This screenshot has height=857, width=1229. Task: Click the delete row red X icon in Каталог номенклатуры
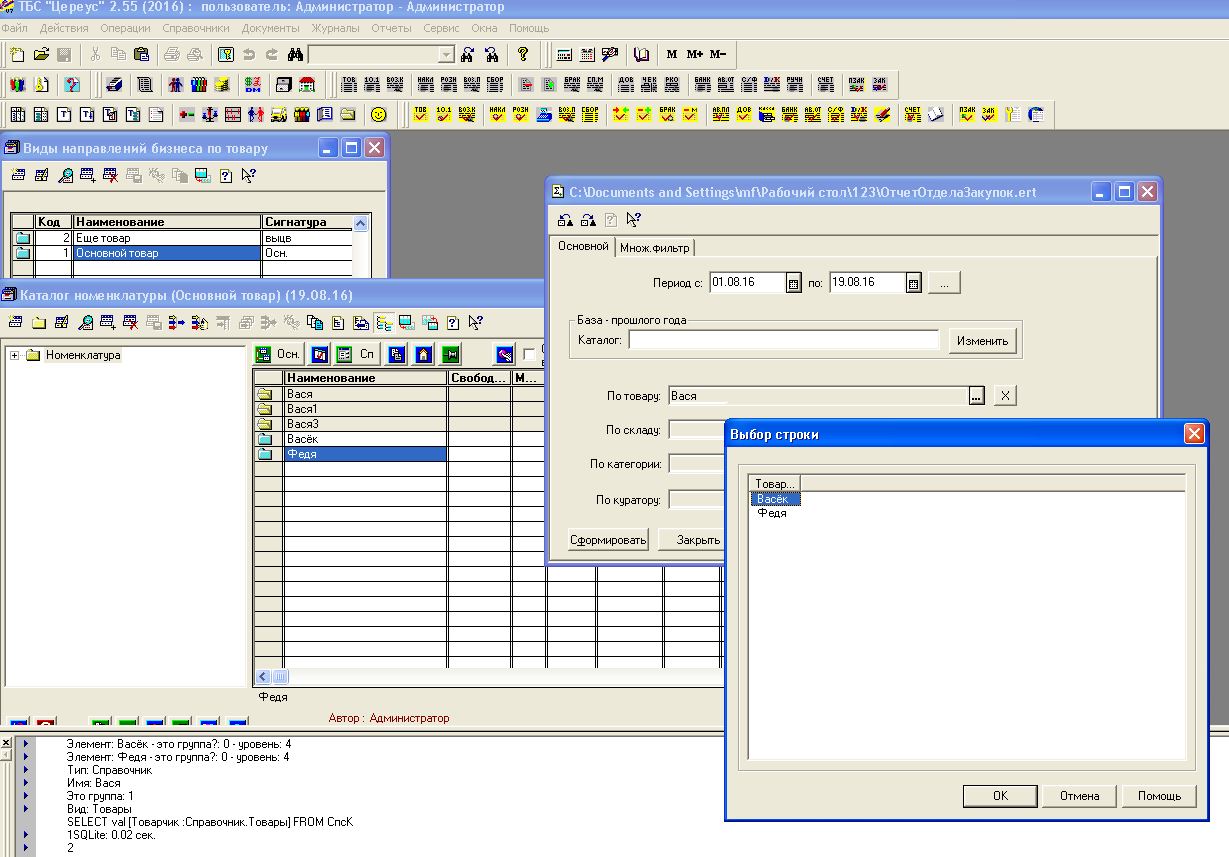pyautogui.click(x=132, y=322)
